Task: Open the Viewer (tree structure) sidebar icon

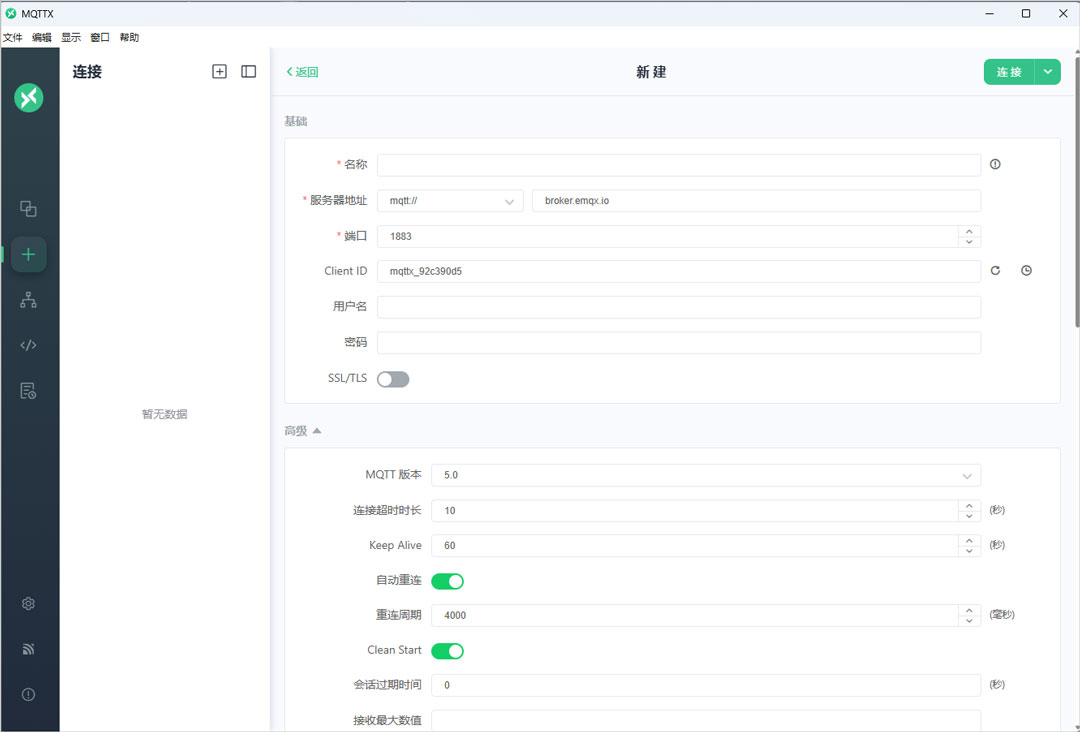Action: coord(28,300)
